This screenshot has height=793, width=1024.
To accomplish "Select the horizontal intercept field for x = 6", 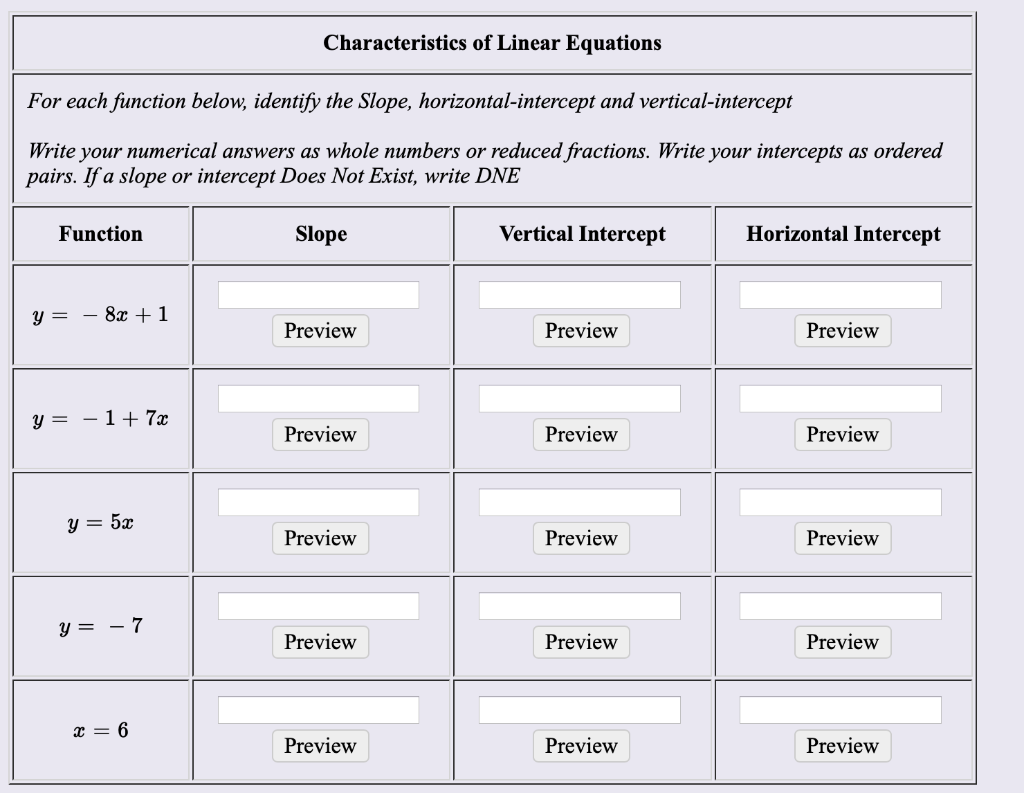I will click(x=842, y=709).
